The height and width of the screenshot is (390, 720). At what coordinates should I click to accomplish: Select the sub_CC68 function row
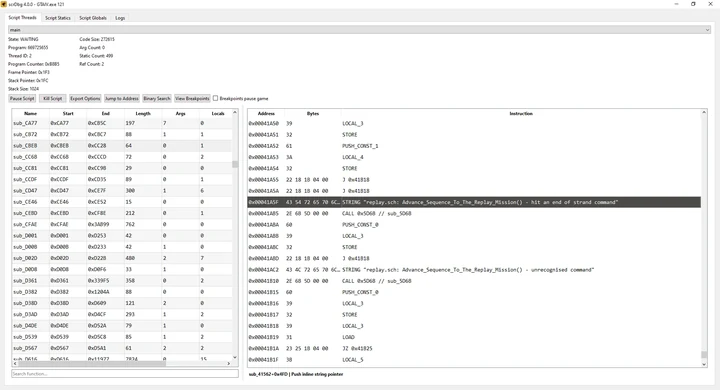(x=122, y=157)
